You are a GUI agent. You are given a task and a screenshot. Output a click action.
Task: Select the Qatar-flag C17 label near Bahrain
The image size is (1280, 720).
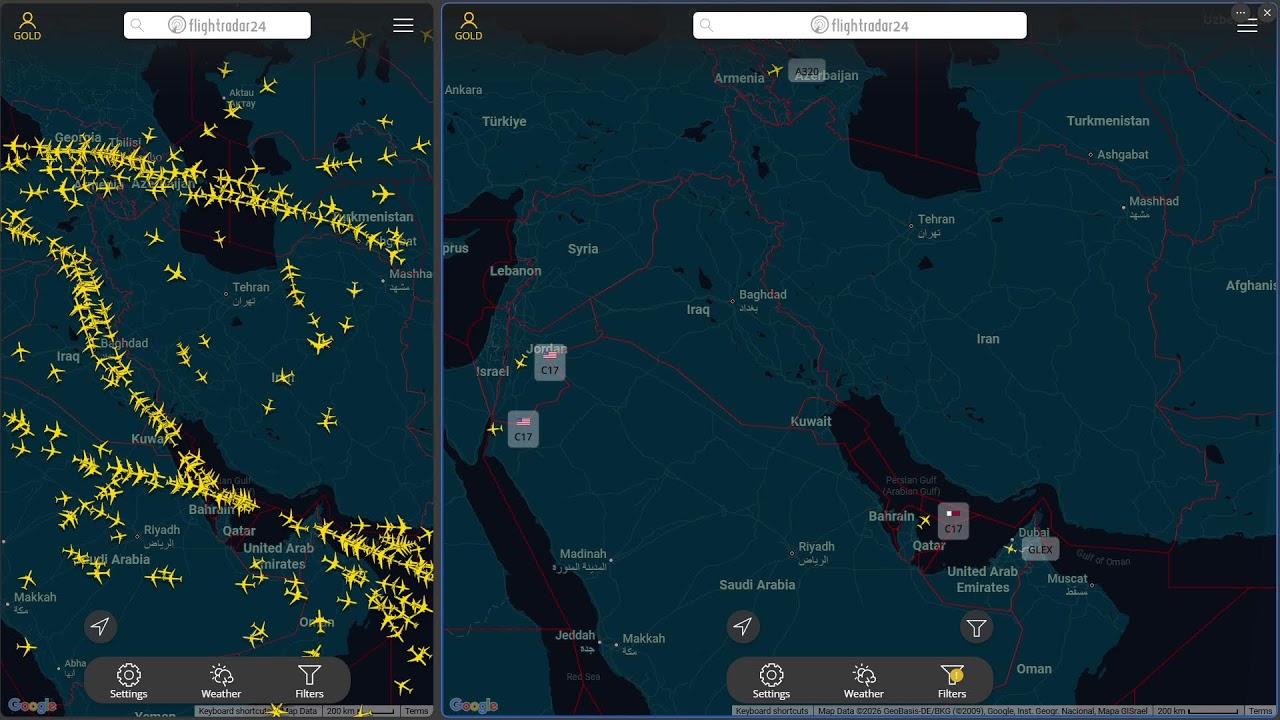coord(953,521)
